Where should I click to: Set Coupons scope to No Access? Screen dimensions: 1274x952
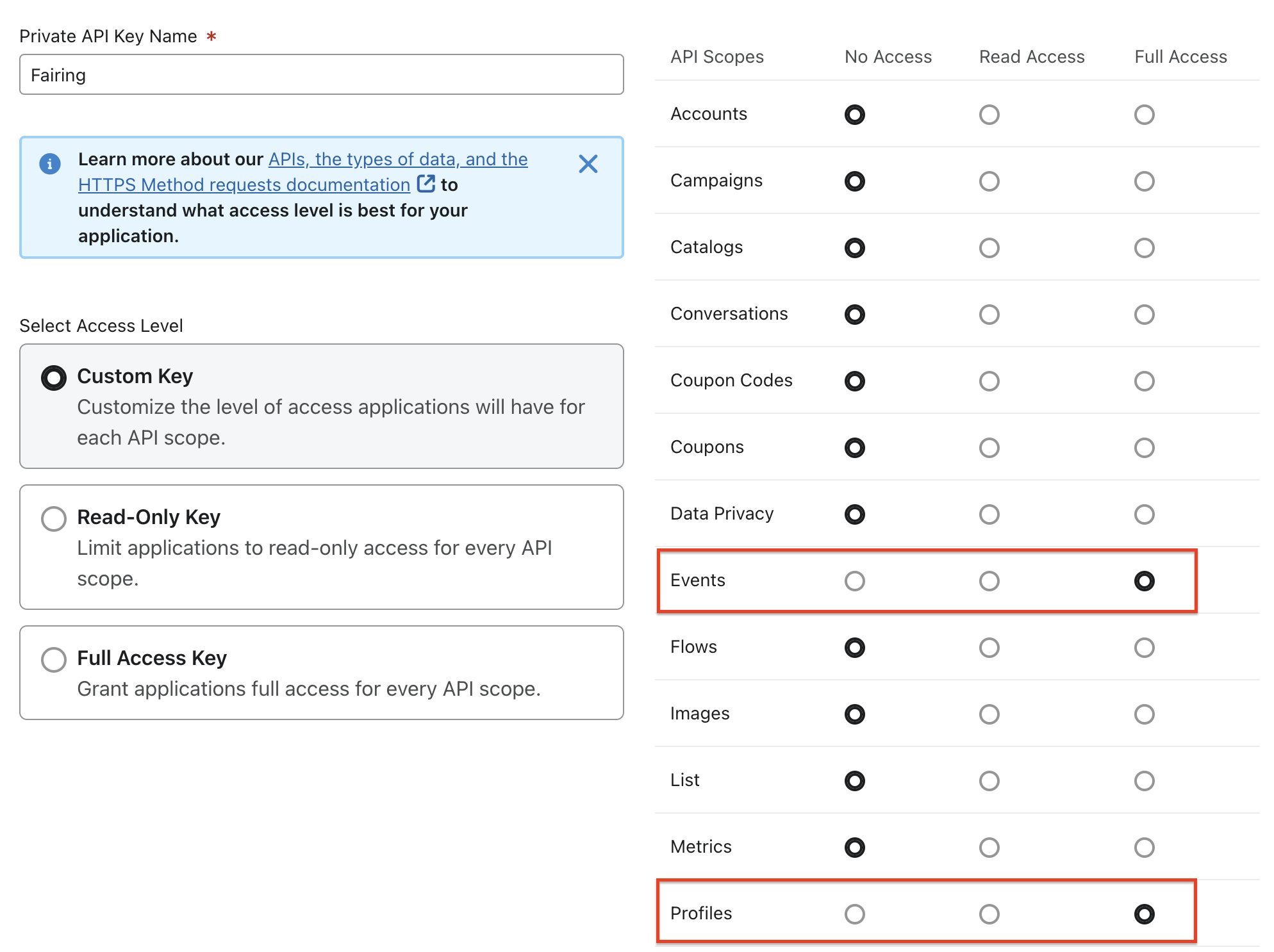(854, 448)
